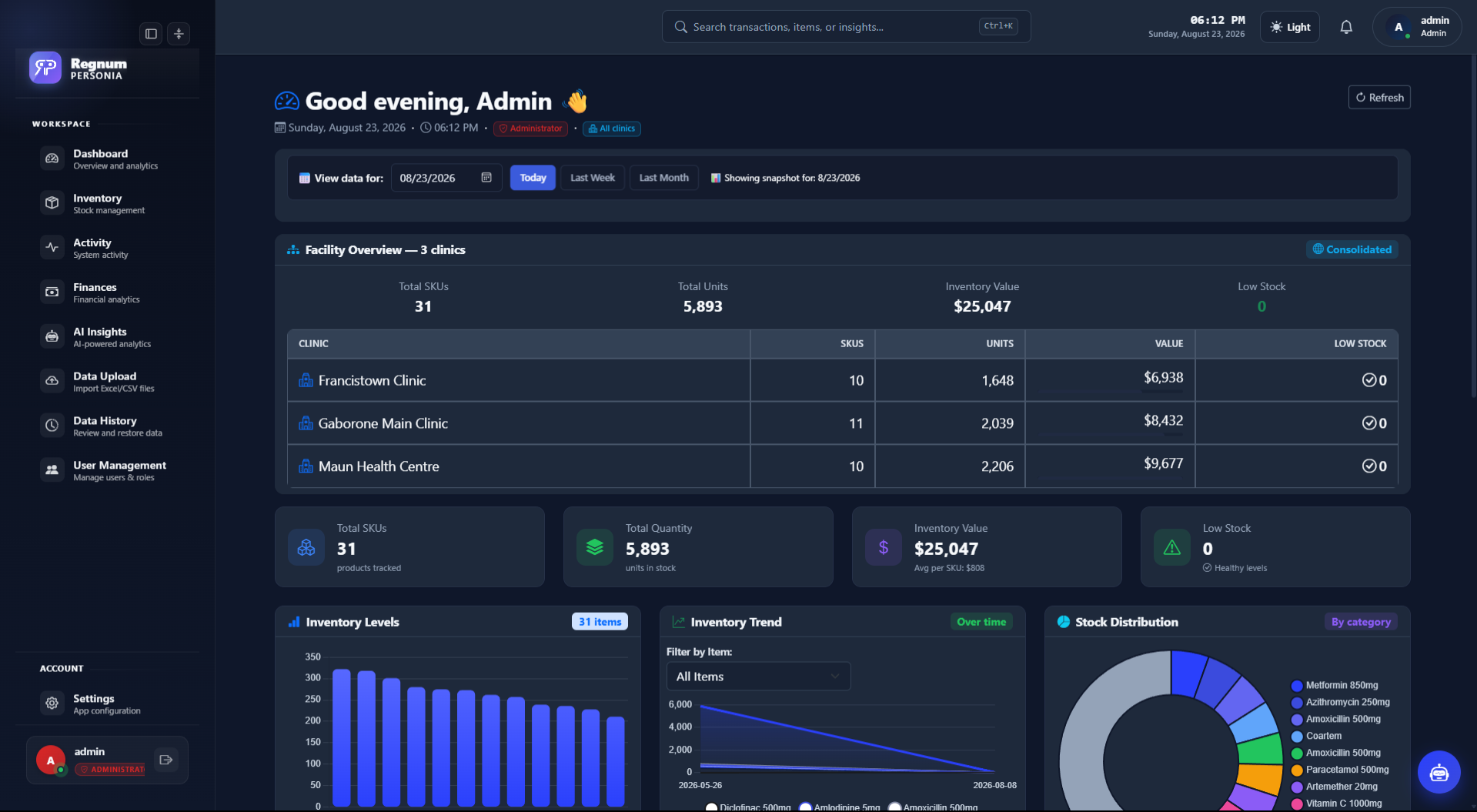This screenshot has height=812, width=1477.
Task: Open the admin profile menu in header
Action: tap(1417, 27)
